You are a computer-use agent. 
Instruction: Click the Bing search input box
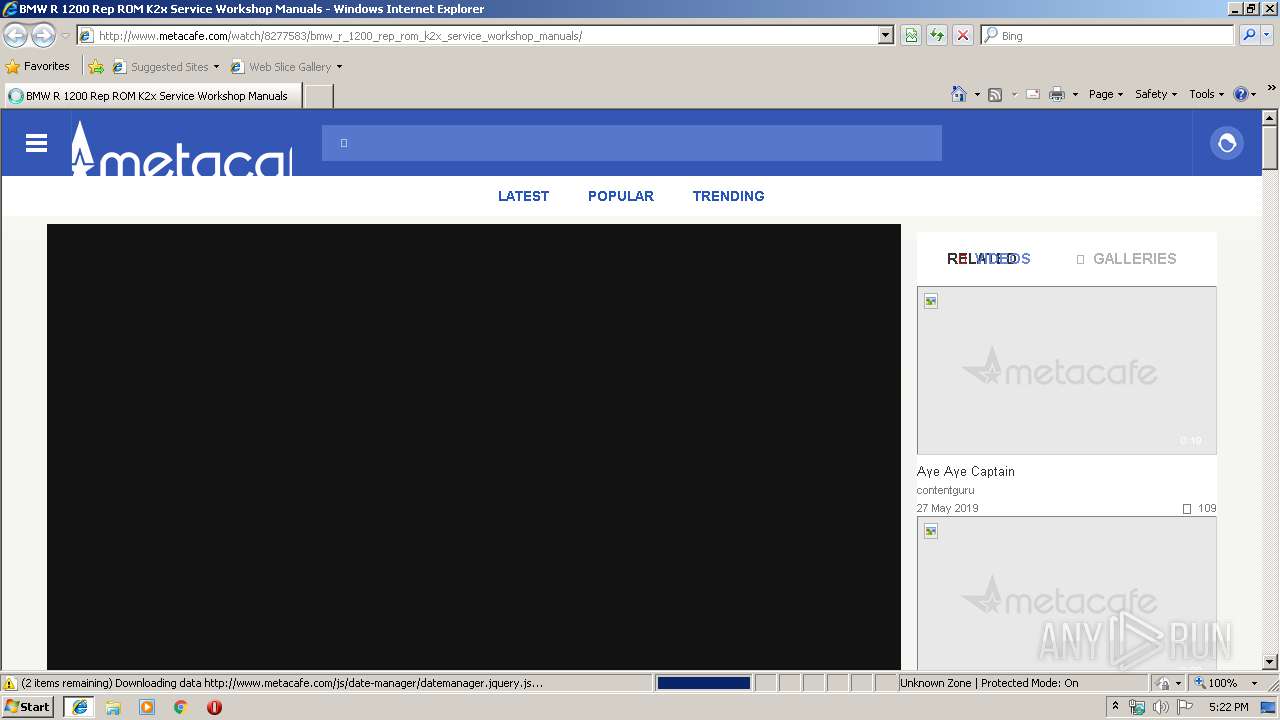1108,35
